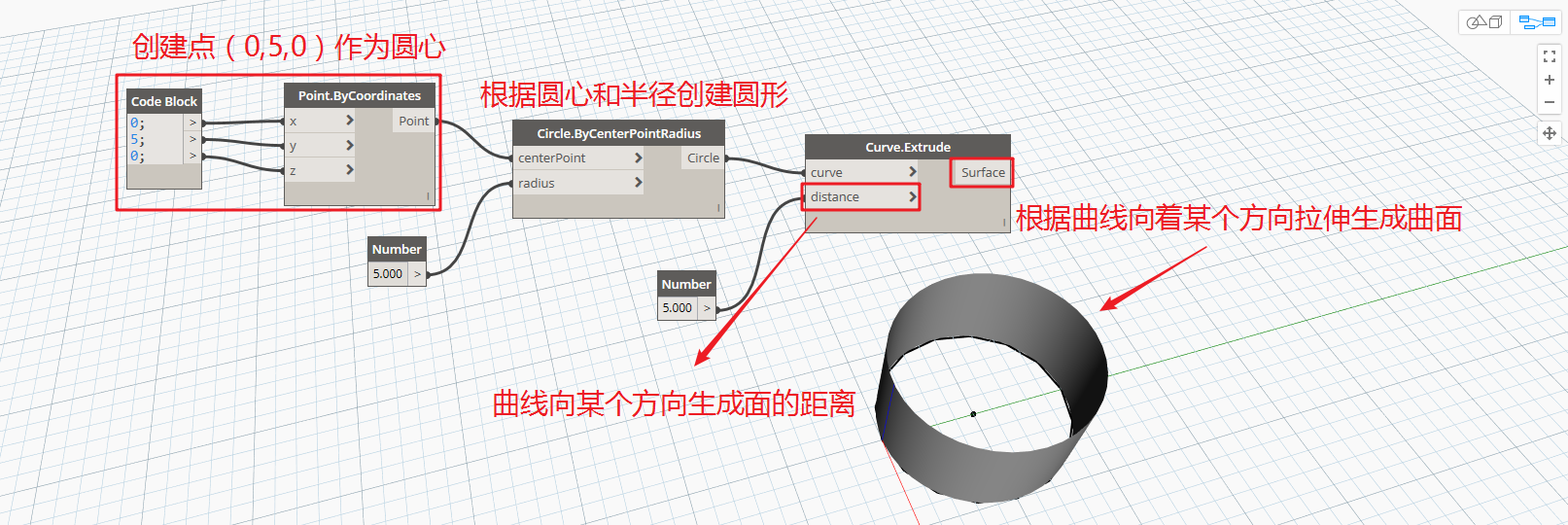Select the Number node connected to distance
Viewport: 1568px width, 525px height.
[x=686, y=284]
